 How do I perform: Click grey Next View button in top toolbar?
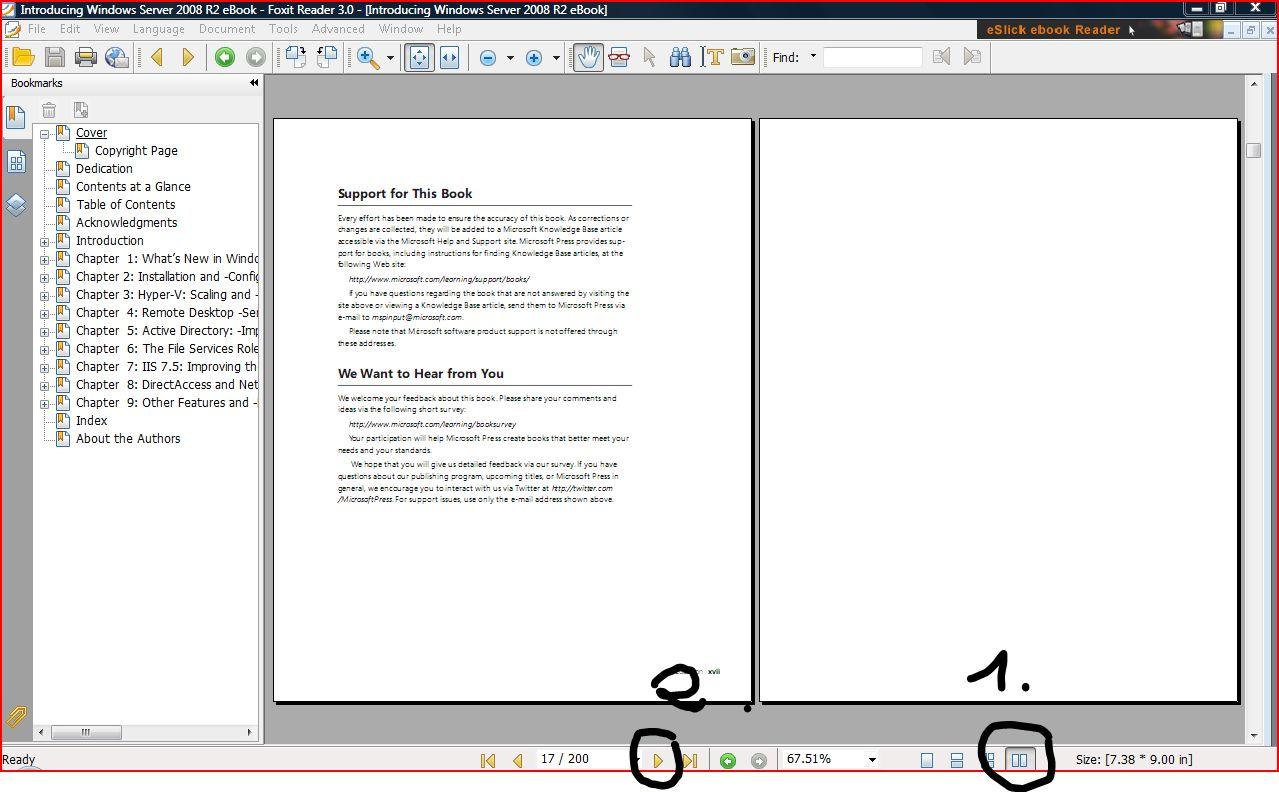(255, 57)
